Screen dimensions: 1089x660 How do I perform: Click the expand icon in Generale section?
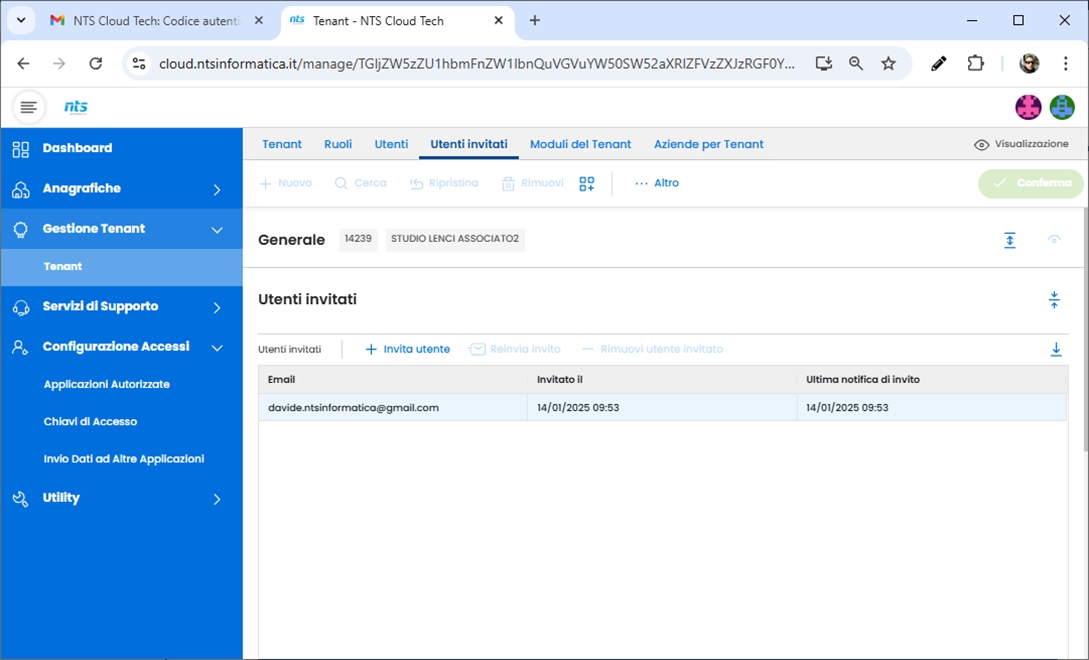coord(1010,240)
